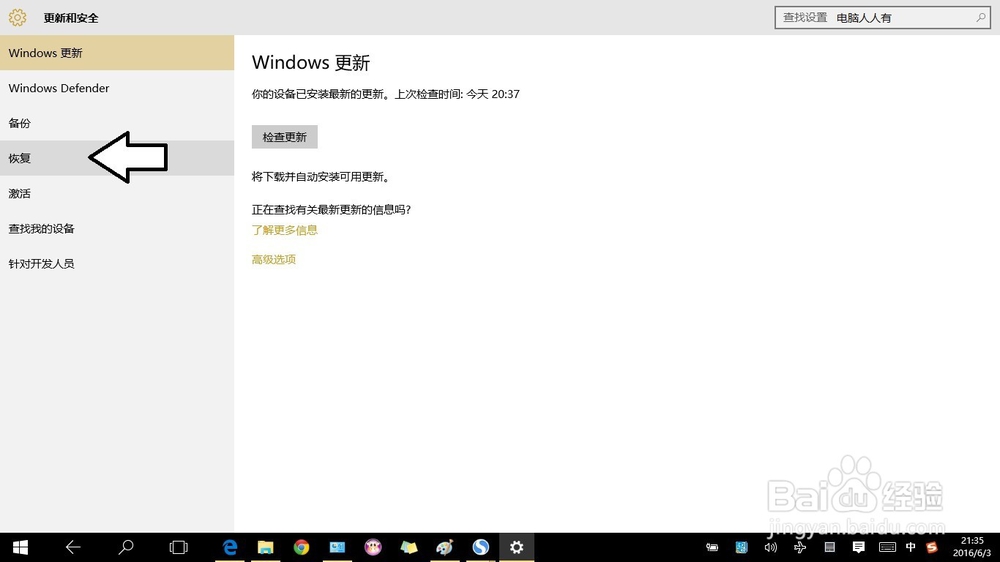Image resolution: width=1000 pixels, height=562 pixels.
Task: Click the text 上次检查时间: 今天 20:37
Action: 457,94
